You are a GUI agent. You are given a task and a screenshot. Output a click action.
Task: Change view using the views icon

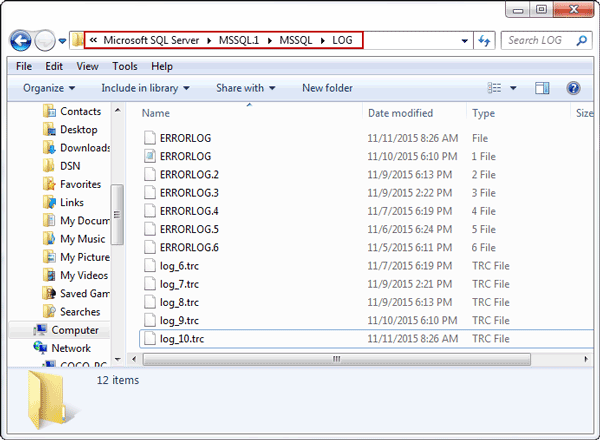coord(494,88)
